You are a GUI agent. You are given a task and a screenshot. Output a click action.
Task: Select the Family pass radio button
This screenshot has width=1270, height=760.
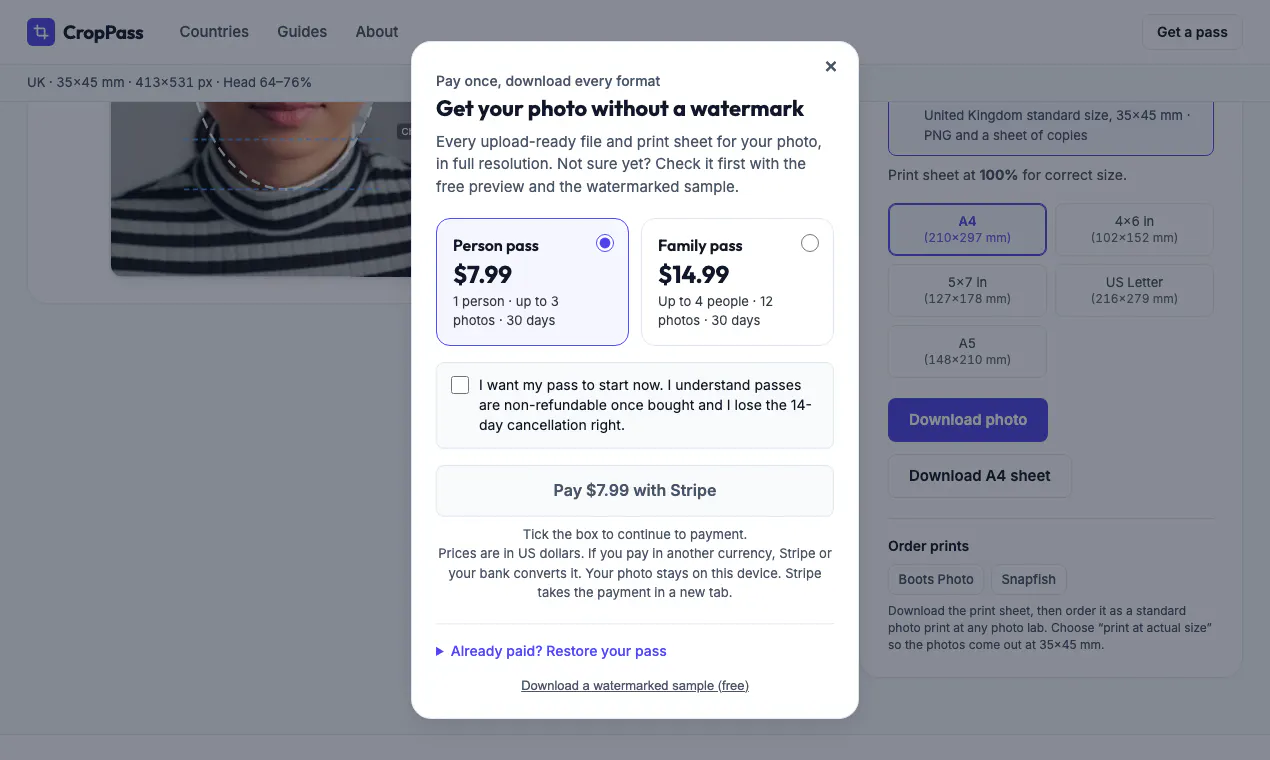click(x=809, y=243)
